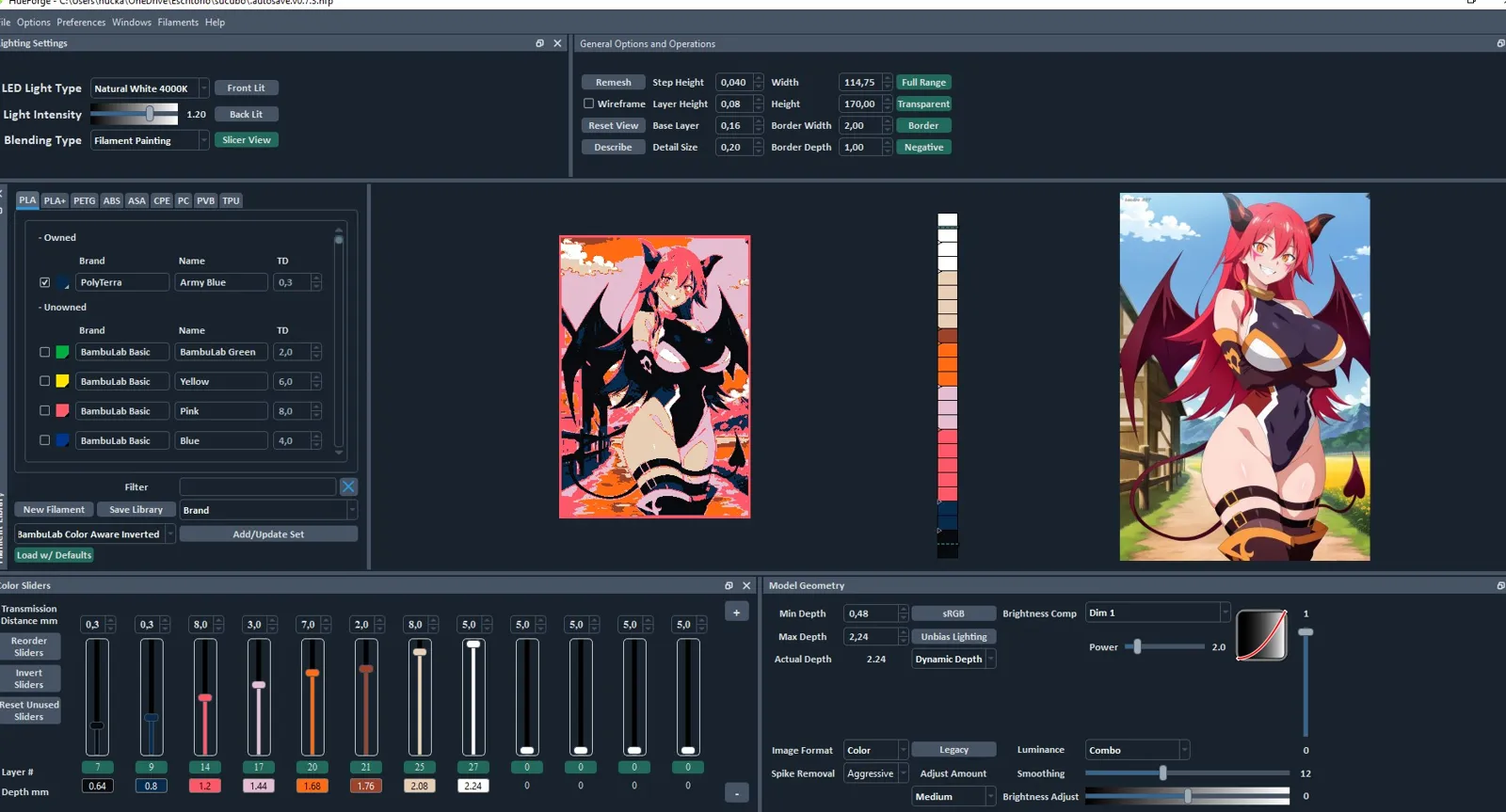Add a slider with the plus button
This screenshot has width=1506, height=812.
[x=737, y=613]
